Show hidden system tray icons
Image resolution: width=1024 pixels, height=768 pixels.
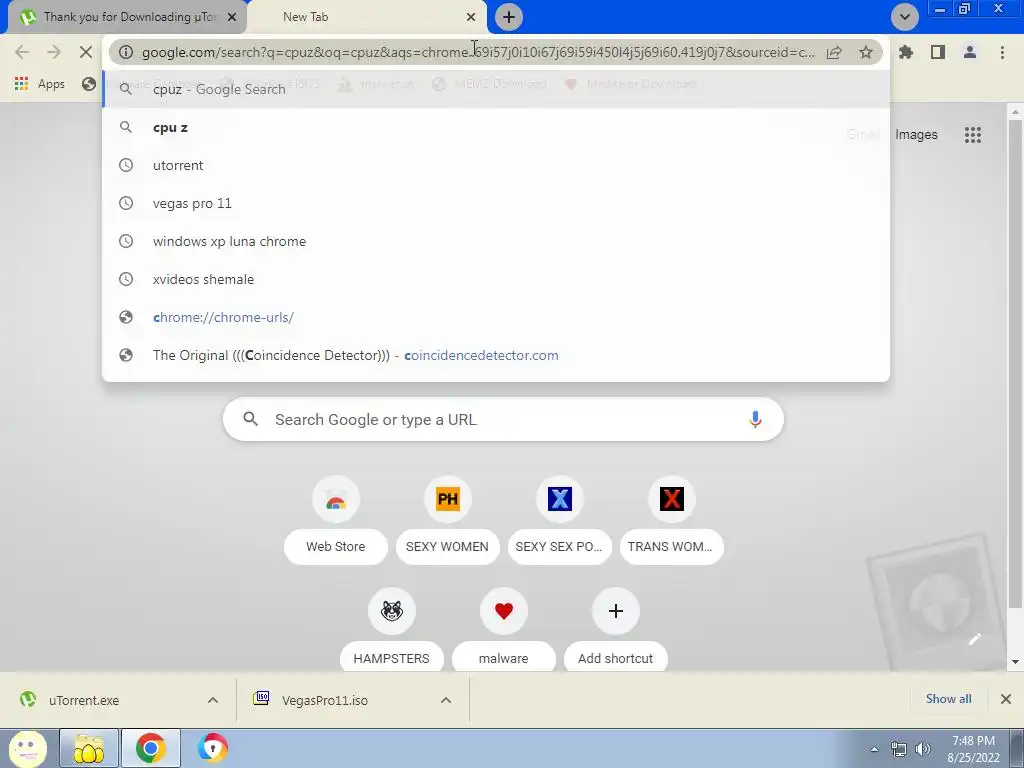874,749
